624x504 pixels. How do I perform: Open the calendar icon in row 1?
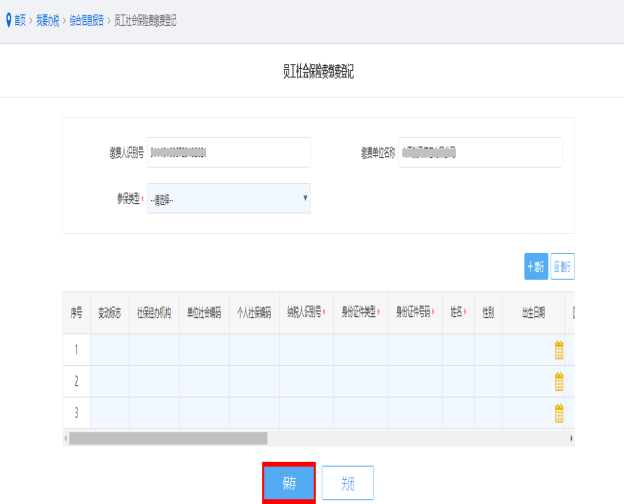[559, 350]
